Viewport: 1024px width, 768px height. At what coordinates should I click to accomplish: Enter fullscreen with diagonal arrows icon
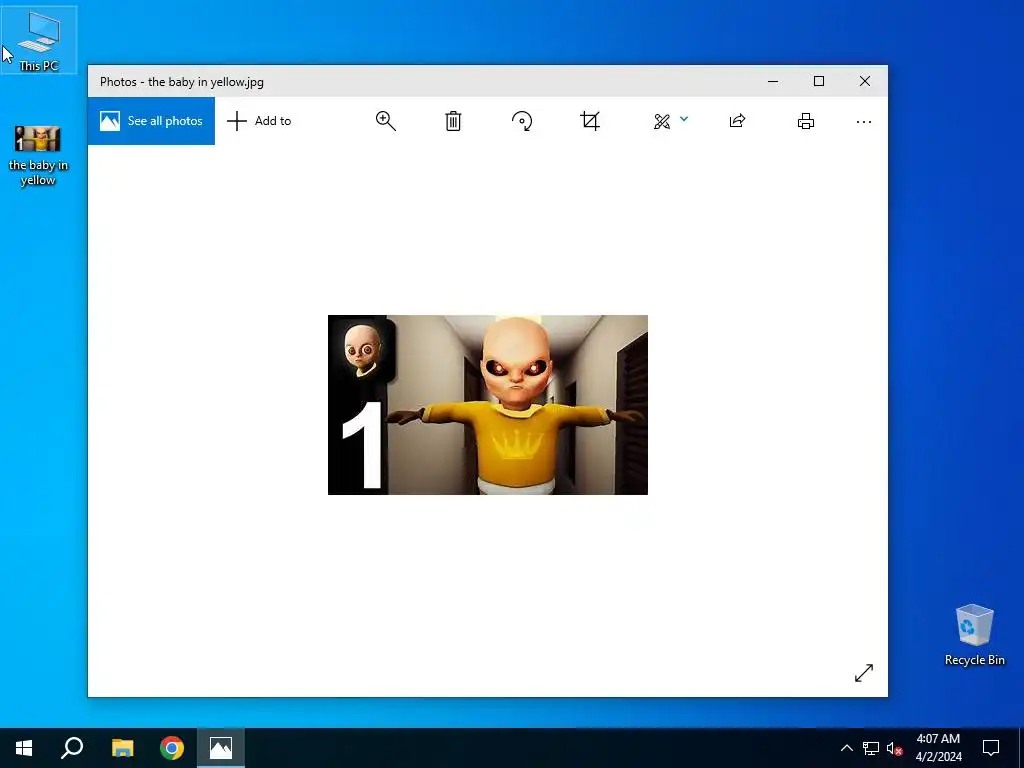coord(863,673)
